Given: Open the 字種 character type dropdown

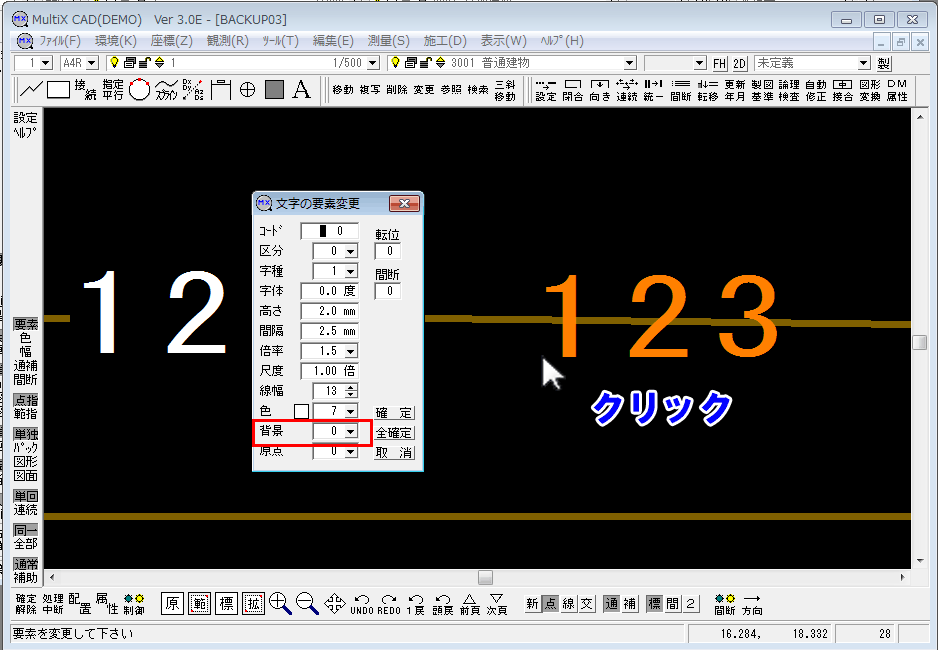Looking at the screenshot, I should coord(351,271).
